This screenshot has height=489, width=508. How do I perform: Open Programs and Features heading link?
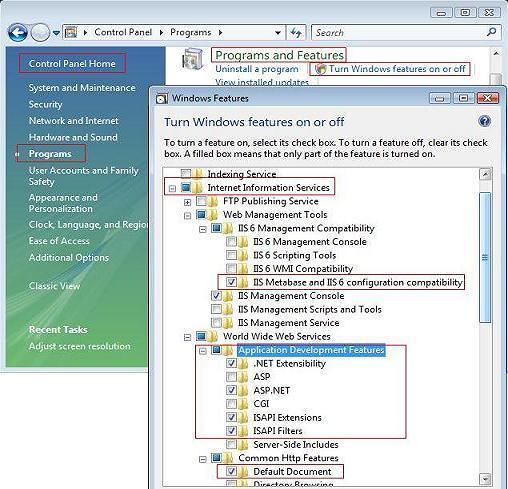(x=279, y=55)
